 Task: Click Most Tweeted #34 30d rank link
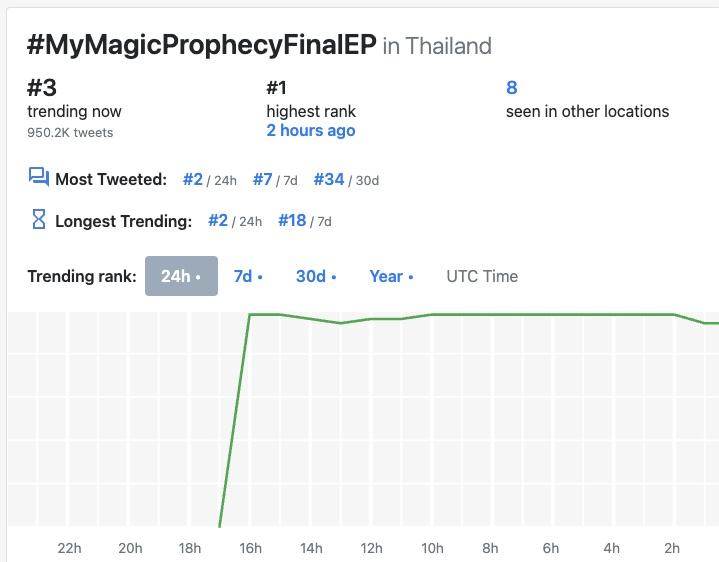tap(329, 179)
